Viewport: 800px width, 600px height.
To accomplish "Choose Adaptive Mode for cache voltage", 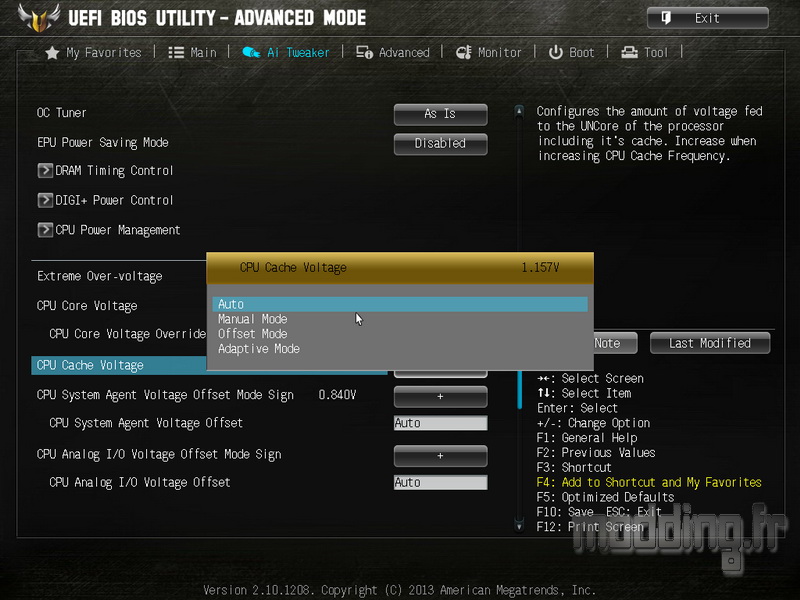I will coord(259,349).
